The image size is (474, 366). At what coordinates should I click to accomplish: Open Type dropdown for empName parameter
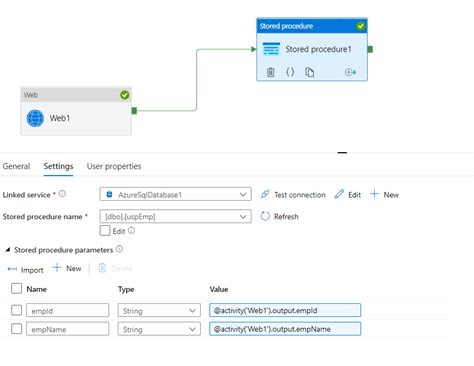(x=159, y=329)
